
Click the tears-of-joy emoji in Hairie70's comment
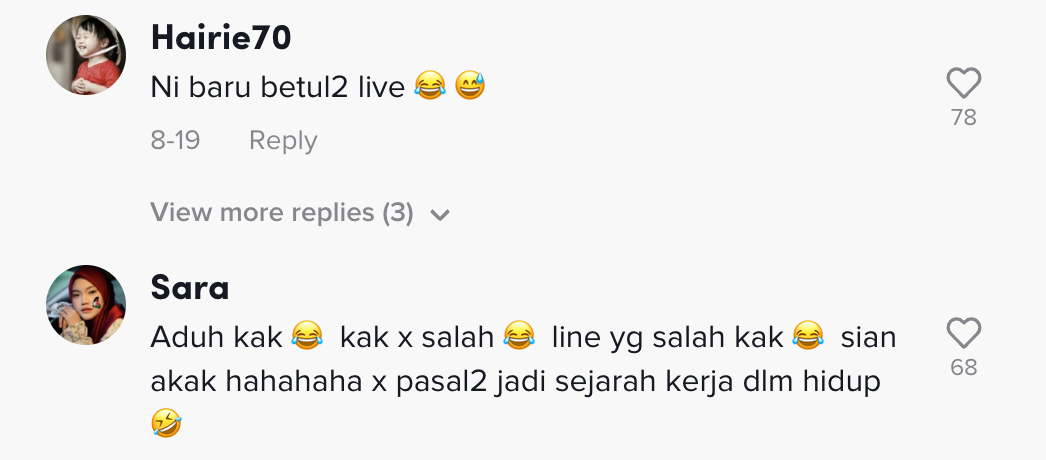point(429,88)
